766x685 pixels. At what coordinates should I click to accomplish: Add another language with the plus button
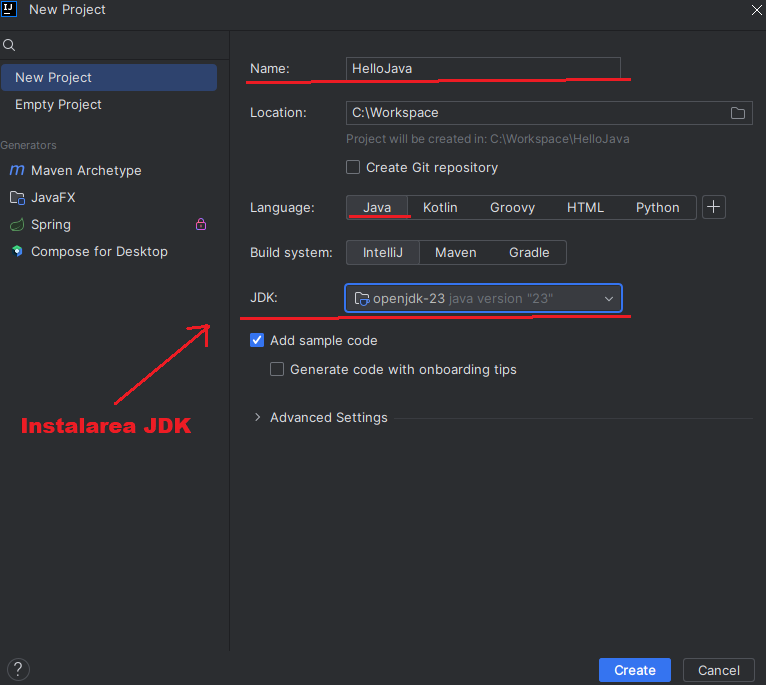click(714, 207)
